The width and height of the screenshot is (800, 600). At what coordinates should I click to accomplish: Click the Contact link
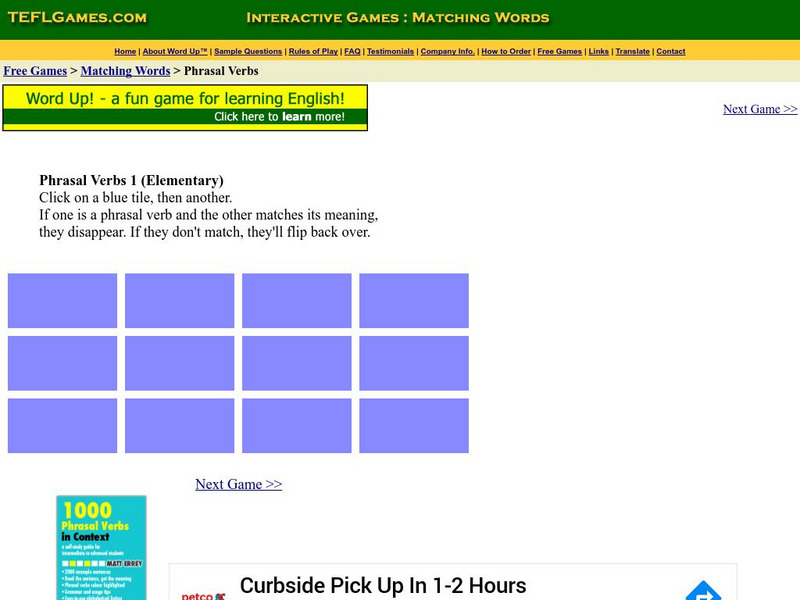click(671, 51)
